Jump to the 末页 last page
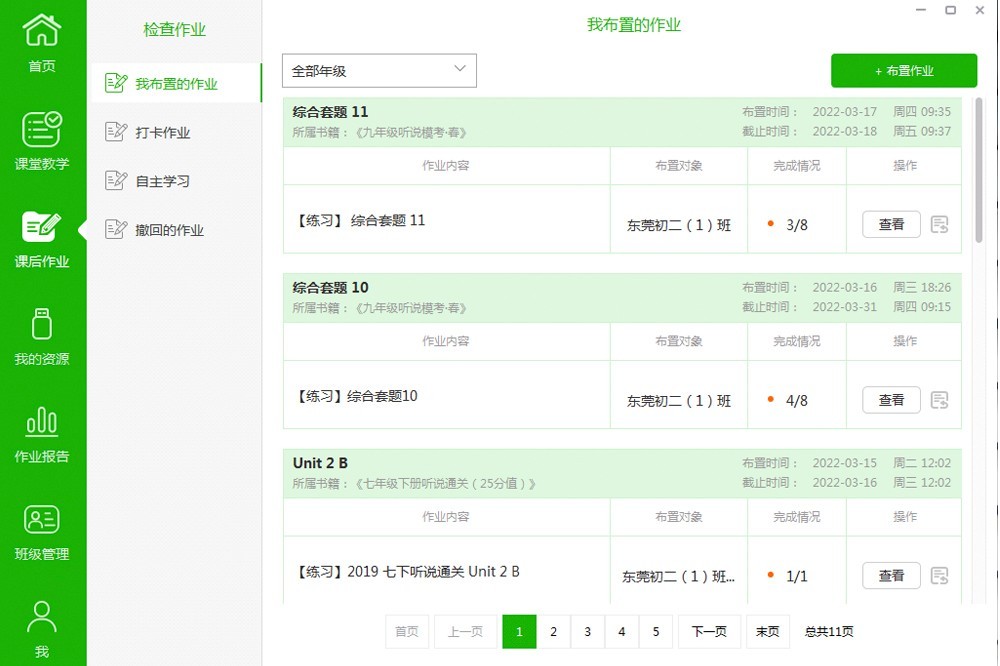Screen dimensions: 1000x666 pos(767,631)
